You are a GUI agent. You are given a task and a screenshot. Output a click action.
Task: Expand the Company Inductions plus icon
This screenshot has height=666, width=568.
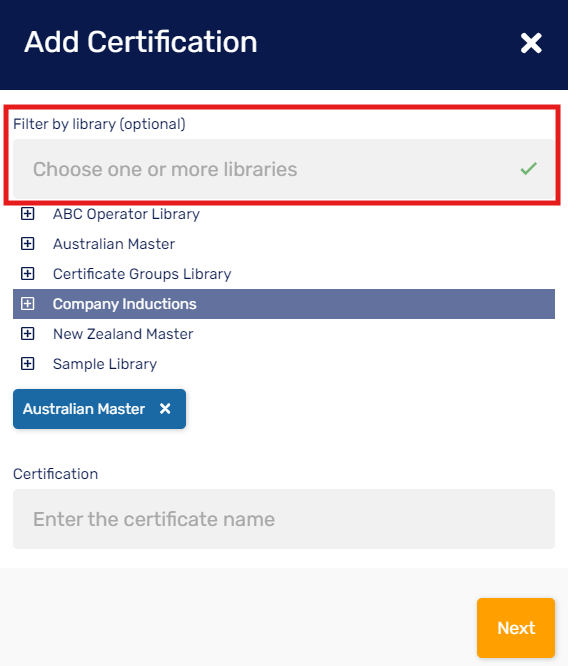[28, 304]
